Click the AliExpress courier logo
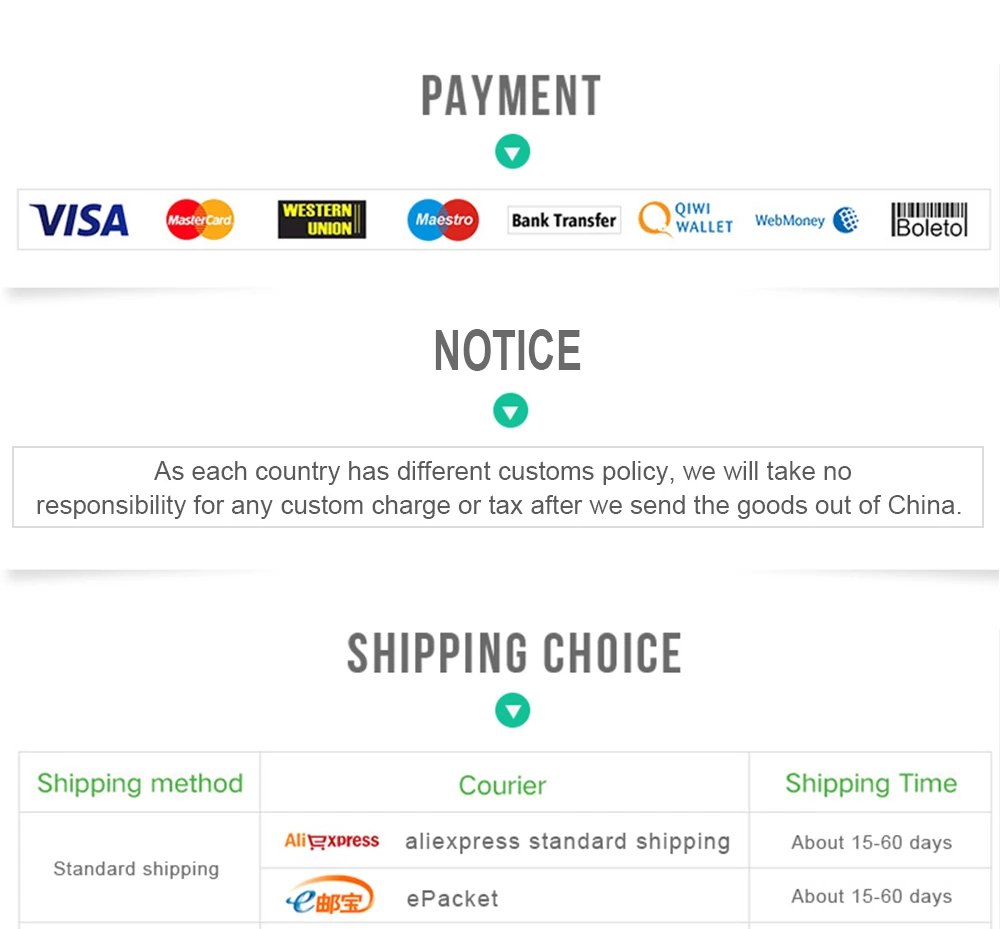Image resolution: width=1000 pixels, height=929 pixels. click(332, 841)
